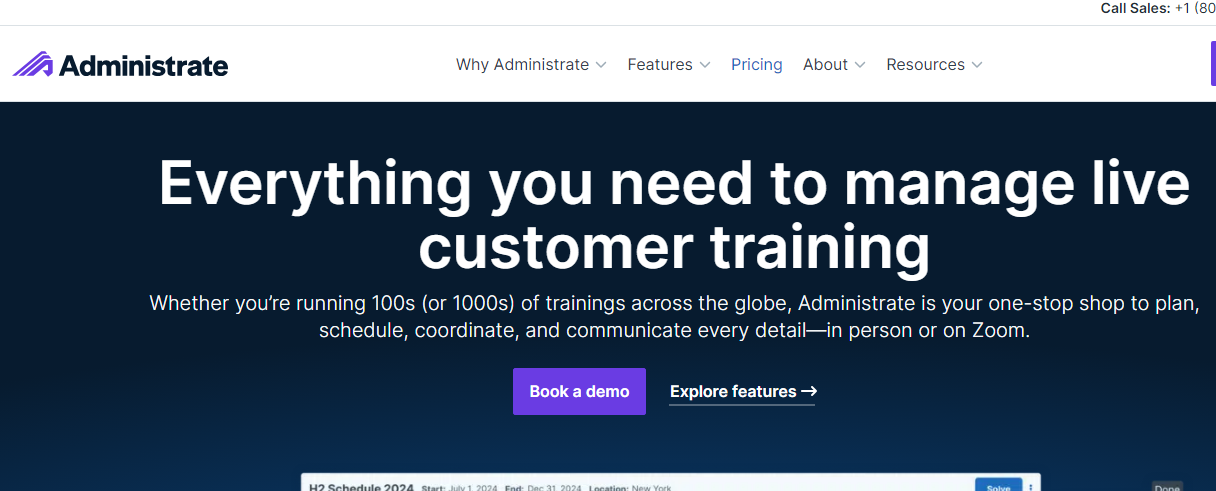Click the 'Location: New York' text
This screenshot has width=1216, height=491.
629,488
